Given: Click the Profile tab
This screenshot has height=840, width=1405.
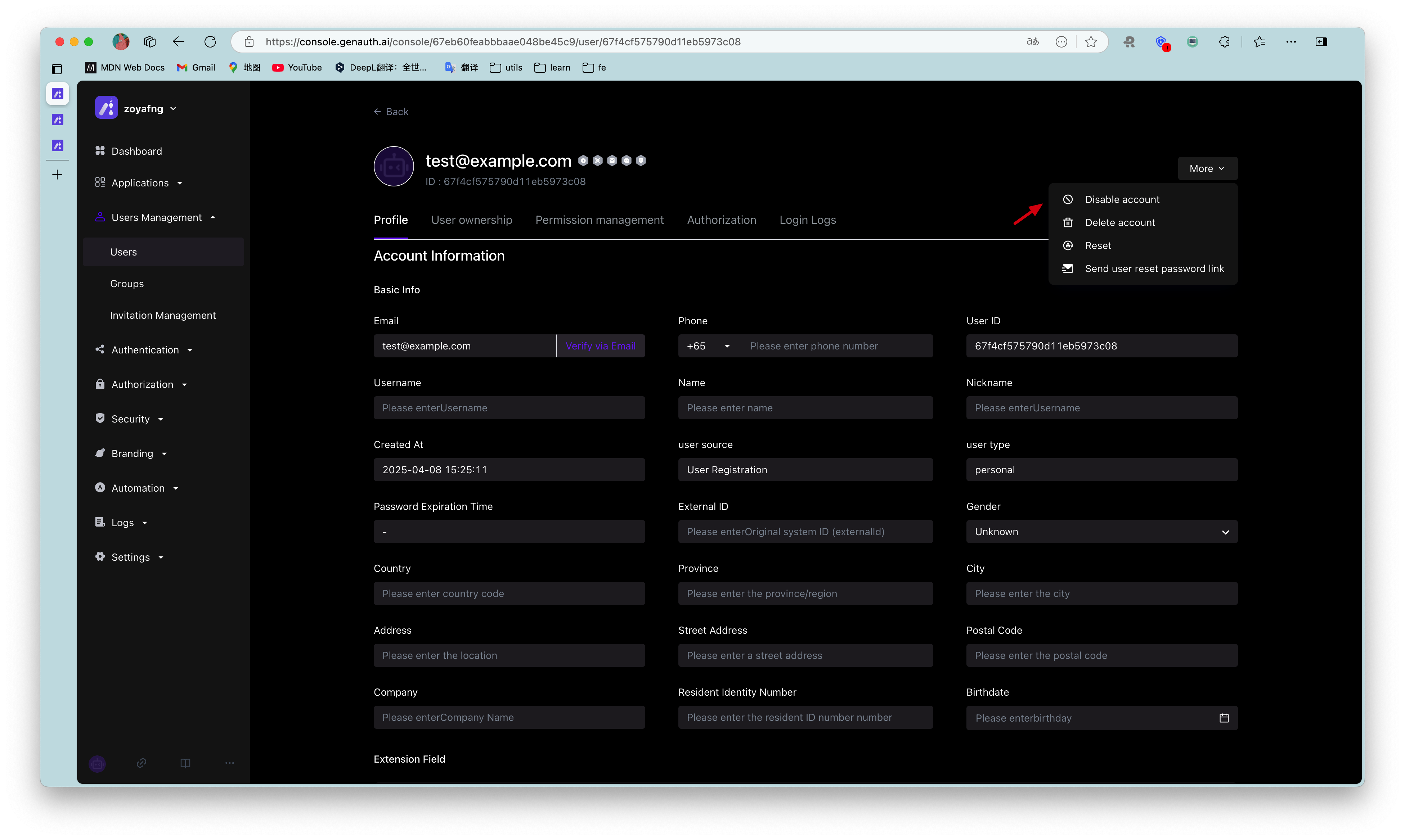Looking at the screenshot, I should tap(391, 220).
